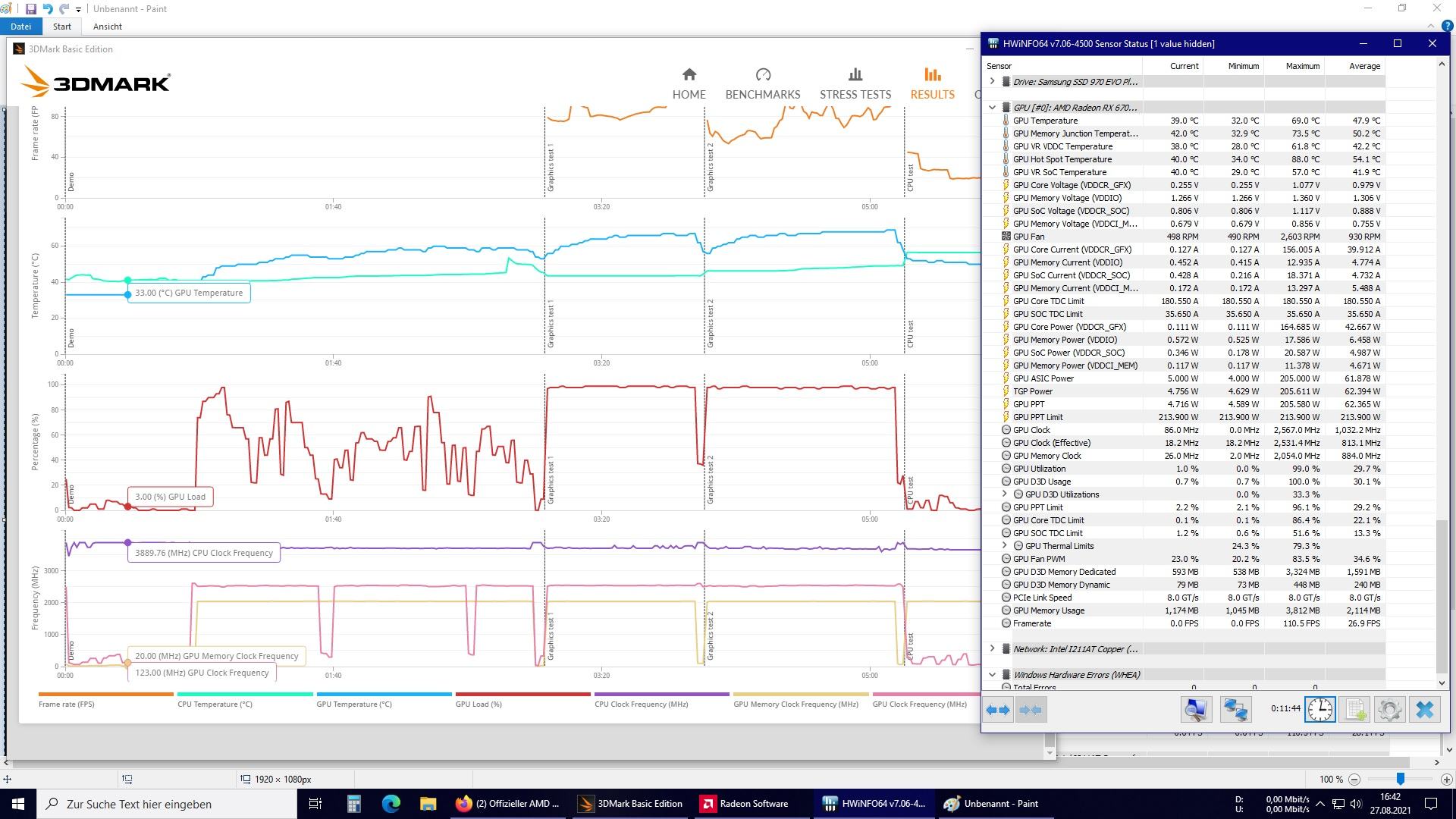The height and width of the screenshot is (819, 1456).
Task: Expand the Network Intel I211AT Copper group
Action: pyautogui.click(x=992, y=649)
